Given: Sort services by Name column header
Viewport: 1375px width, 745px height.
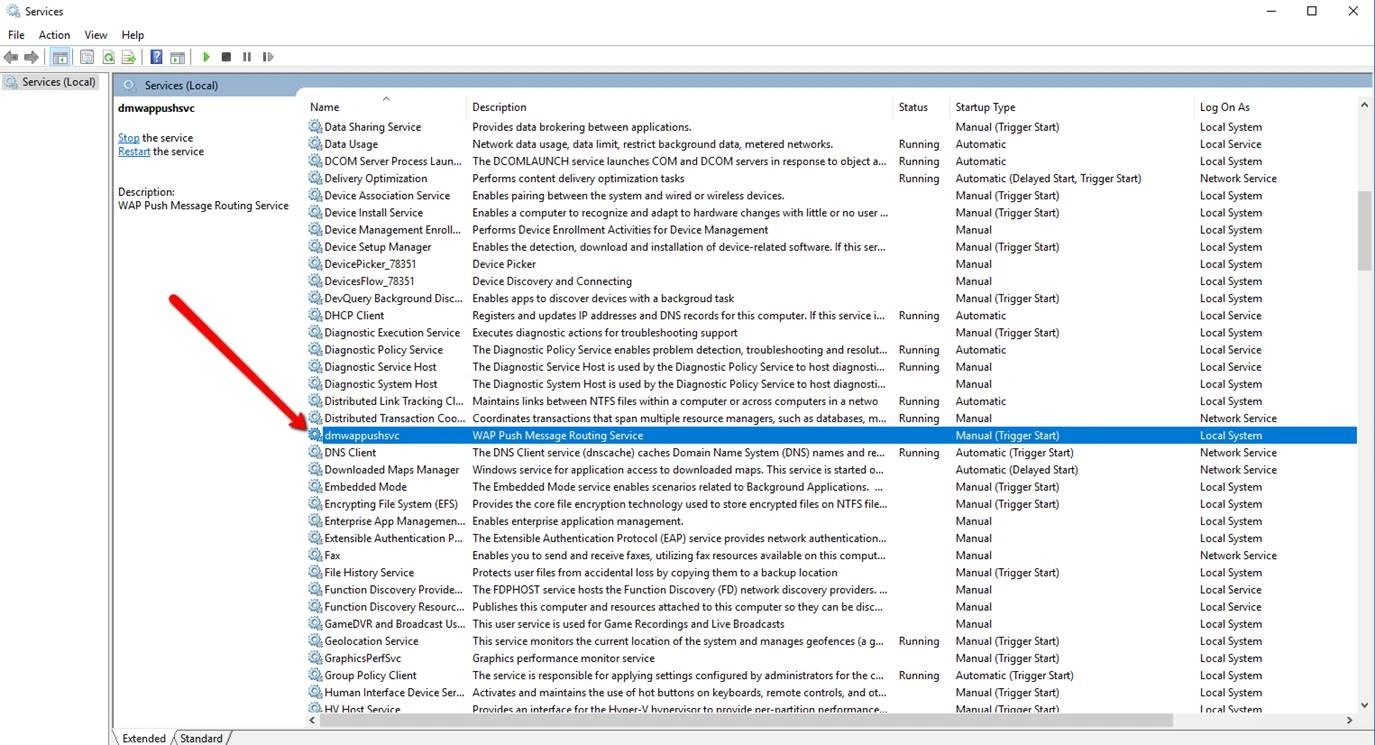Looking at the screenshot, I should point(324,107).
